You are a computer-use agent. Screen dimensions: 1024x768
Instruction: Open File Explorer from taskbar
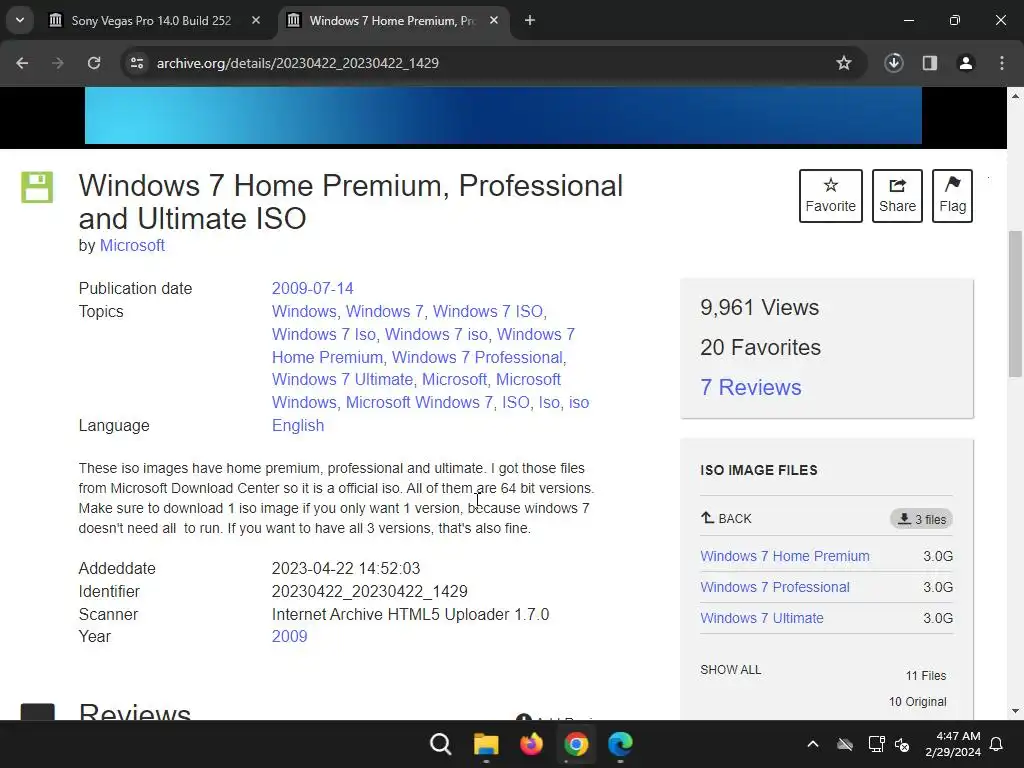pos(486,744)
